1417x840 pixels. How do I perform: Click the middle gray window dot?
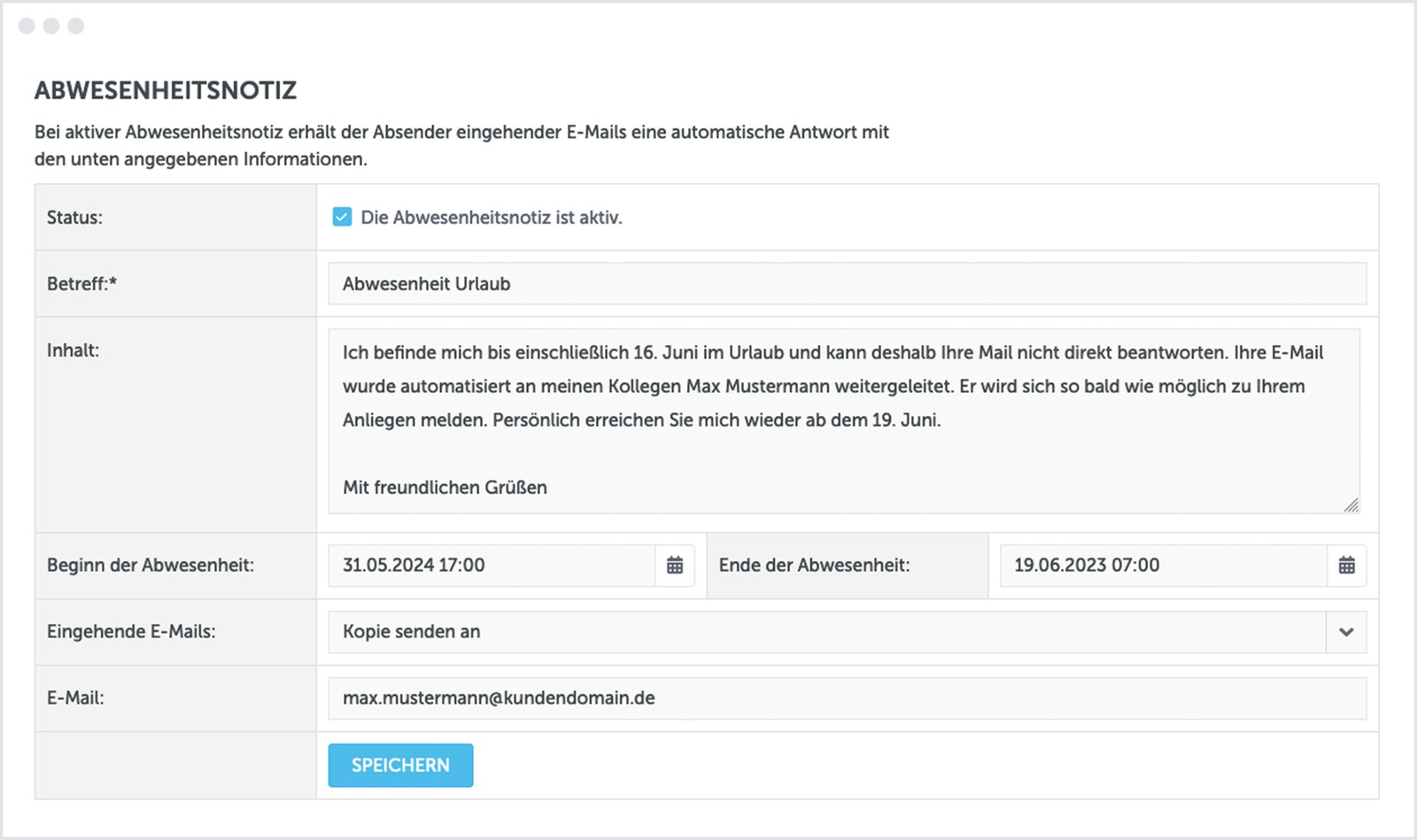coord(51,26)
